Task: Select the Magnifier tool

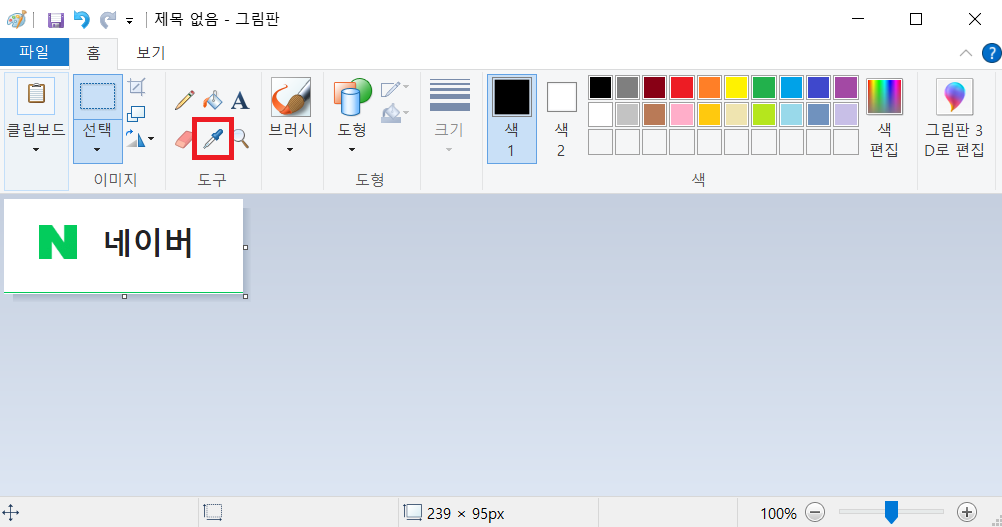Action: [240, 138]
